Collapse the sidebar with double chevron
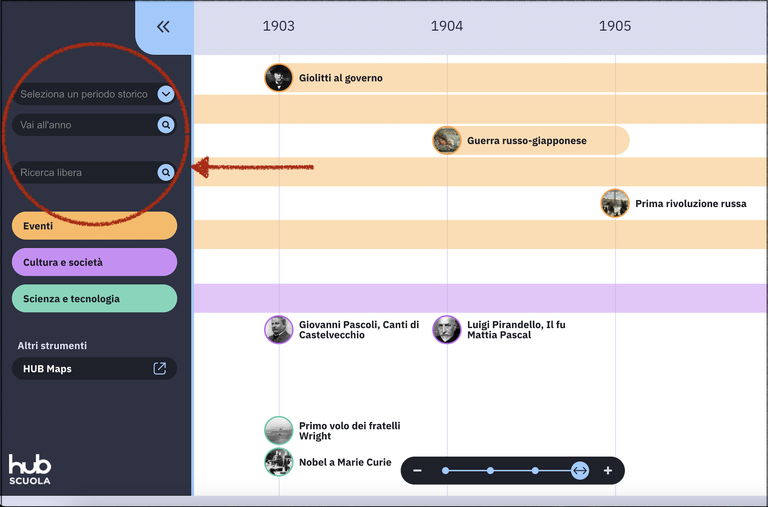Viewport: 768px width, 507px height. click(x=163, y=27)
